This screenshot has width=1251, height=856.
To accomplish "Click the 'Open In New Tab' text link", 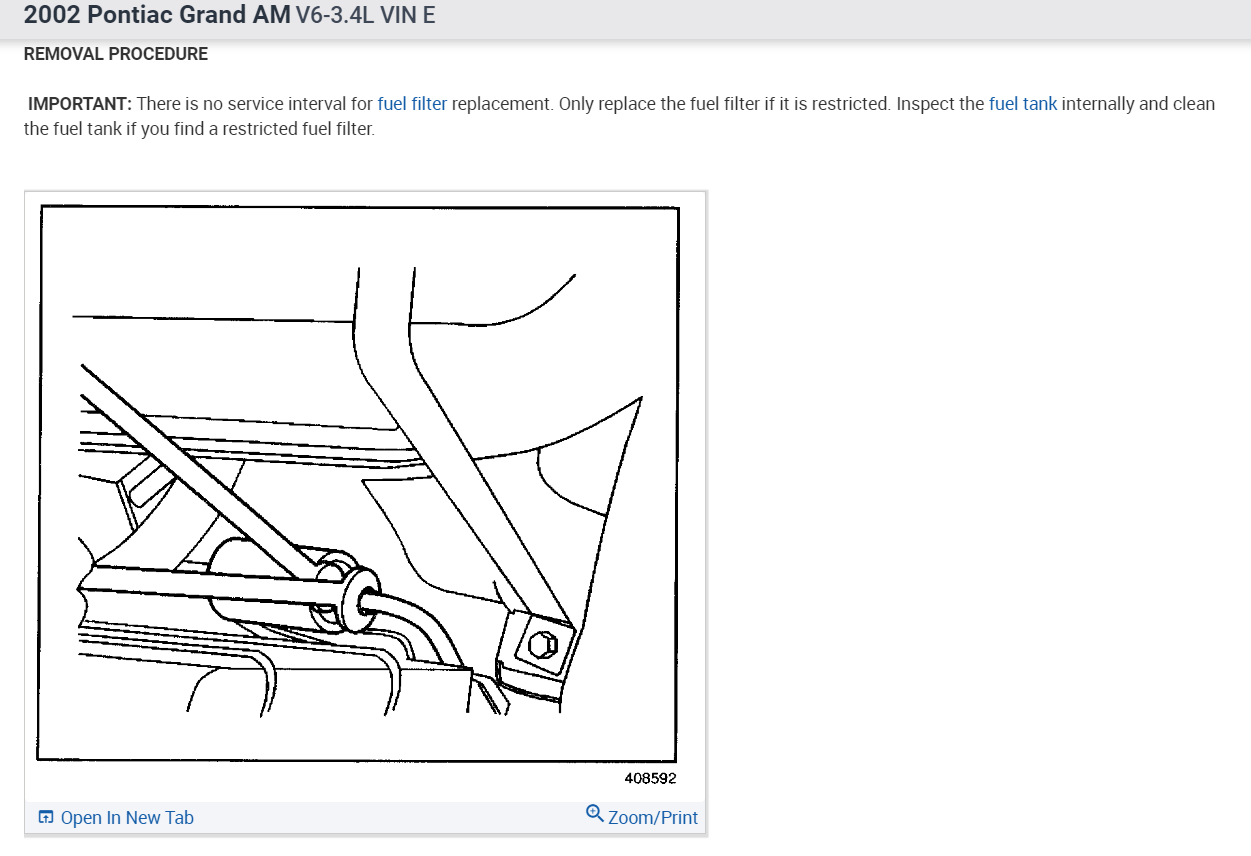I will click(127, 817).
